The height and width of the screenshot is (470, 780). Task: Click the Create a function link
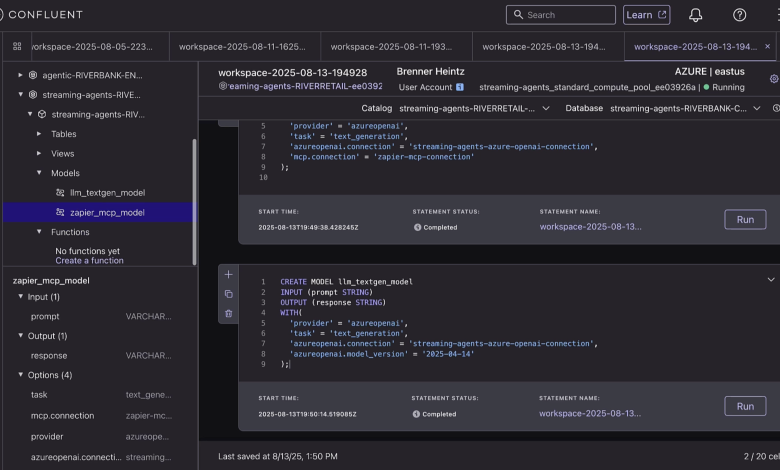coord(90,261)
